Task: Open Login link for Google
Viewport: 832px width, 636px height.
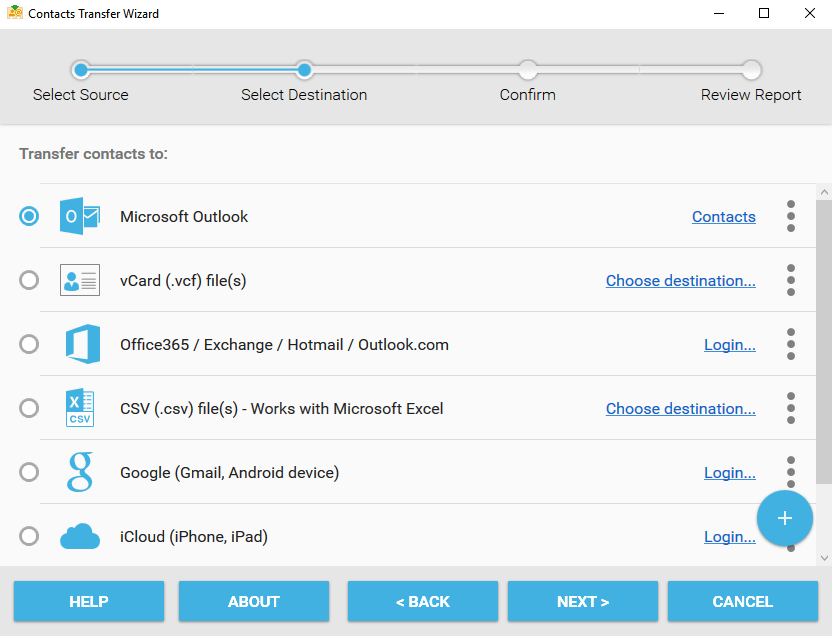Action: click(730, 473)
